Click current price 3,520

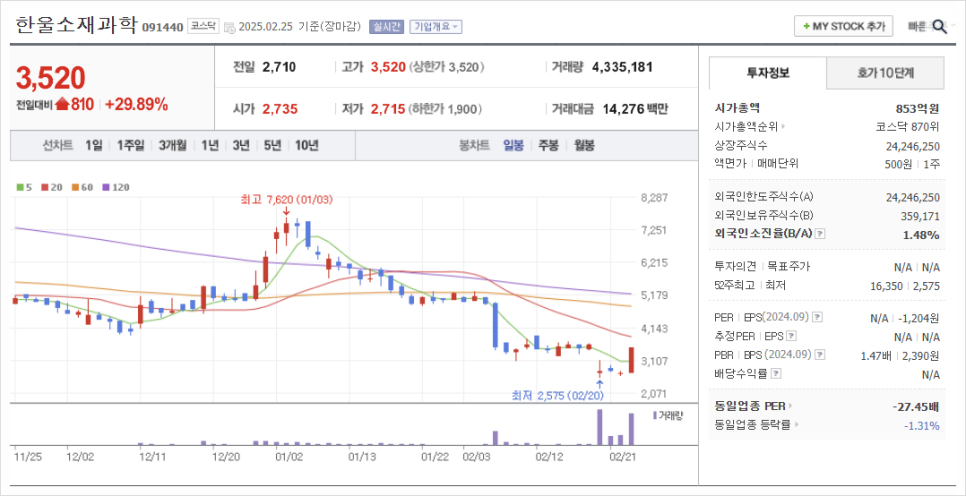pos(51,78)
